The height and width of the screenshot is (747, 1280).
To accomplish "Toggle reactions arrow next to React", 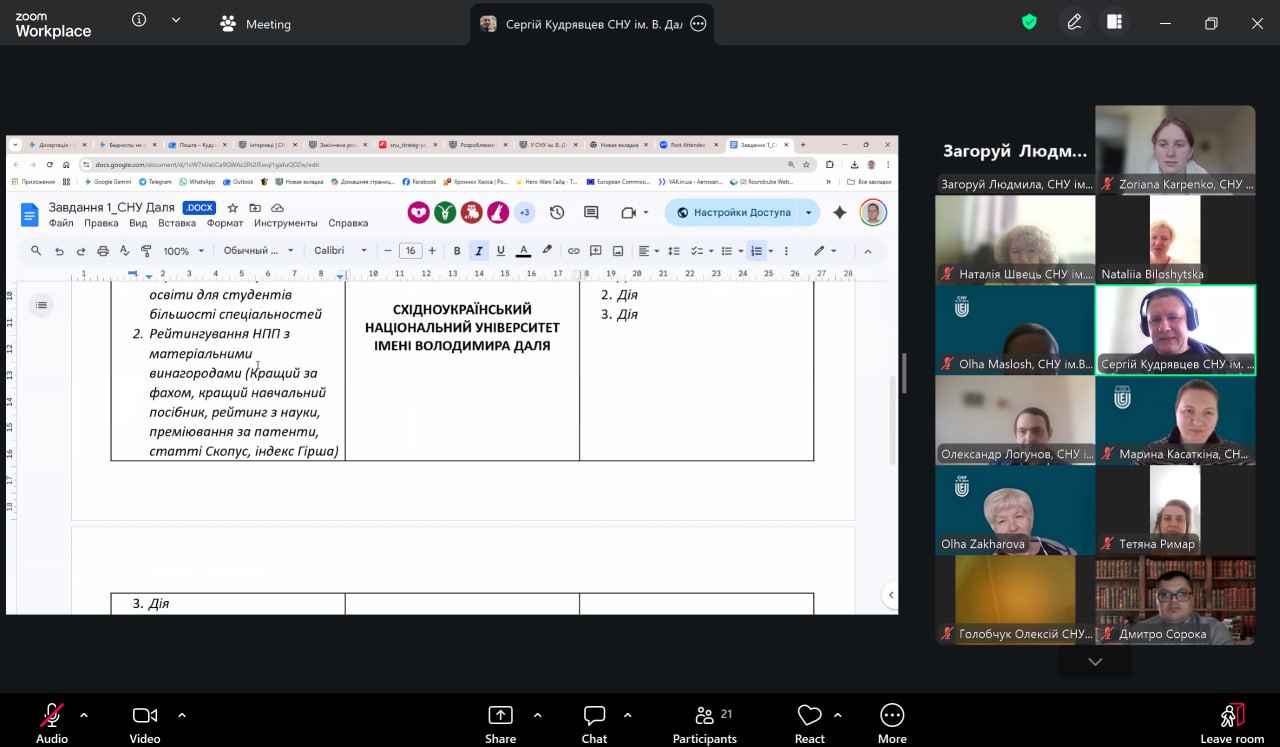I will [838, 715].
